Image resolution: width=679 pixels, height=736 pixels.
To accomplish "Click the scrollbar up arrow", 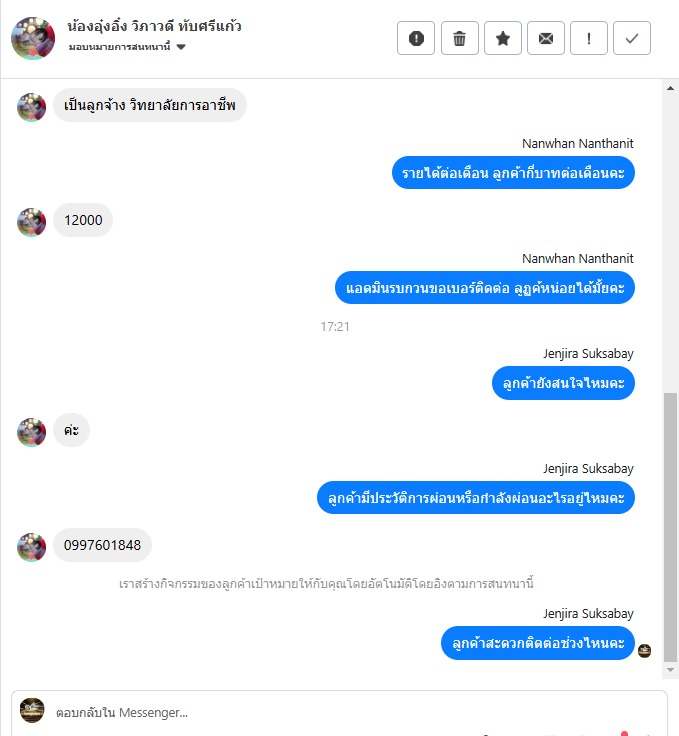I will (670, 88).
